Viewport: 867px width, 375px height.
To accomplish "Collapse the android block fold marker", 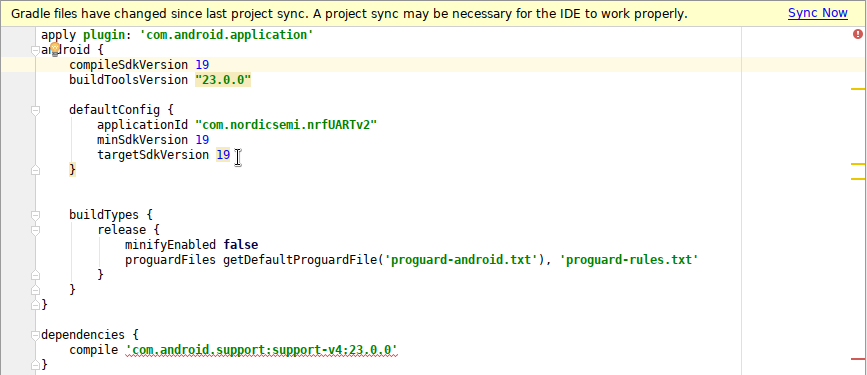I will coord(35,50).
